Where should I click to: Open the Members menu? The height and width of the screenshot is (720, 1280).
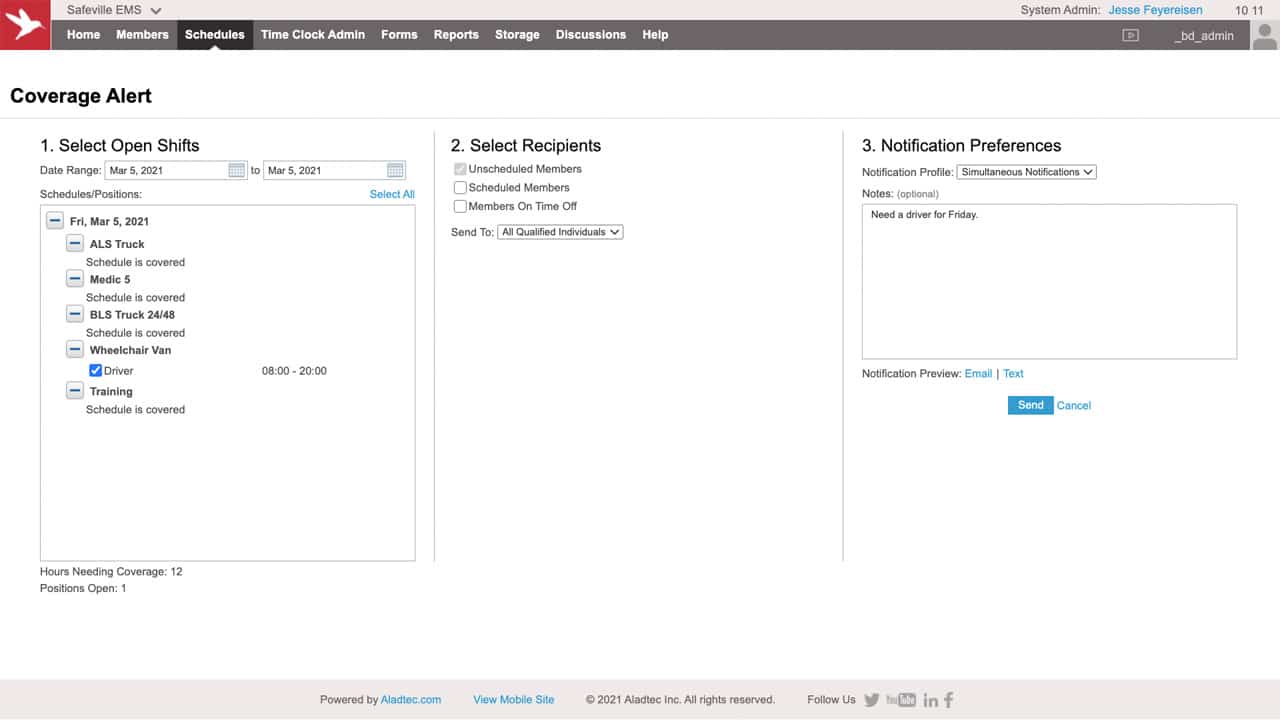(x=142, y=34)
